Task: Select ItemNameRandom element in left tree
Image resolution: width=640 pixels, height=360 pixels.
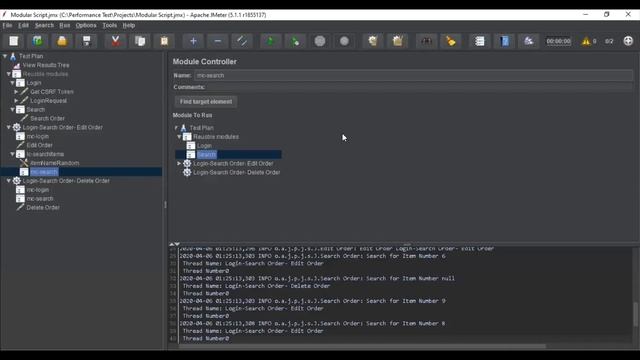Action: point(55,163)
